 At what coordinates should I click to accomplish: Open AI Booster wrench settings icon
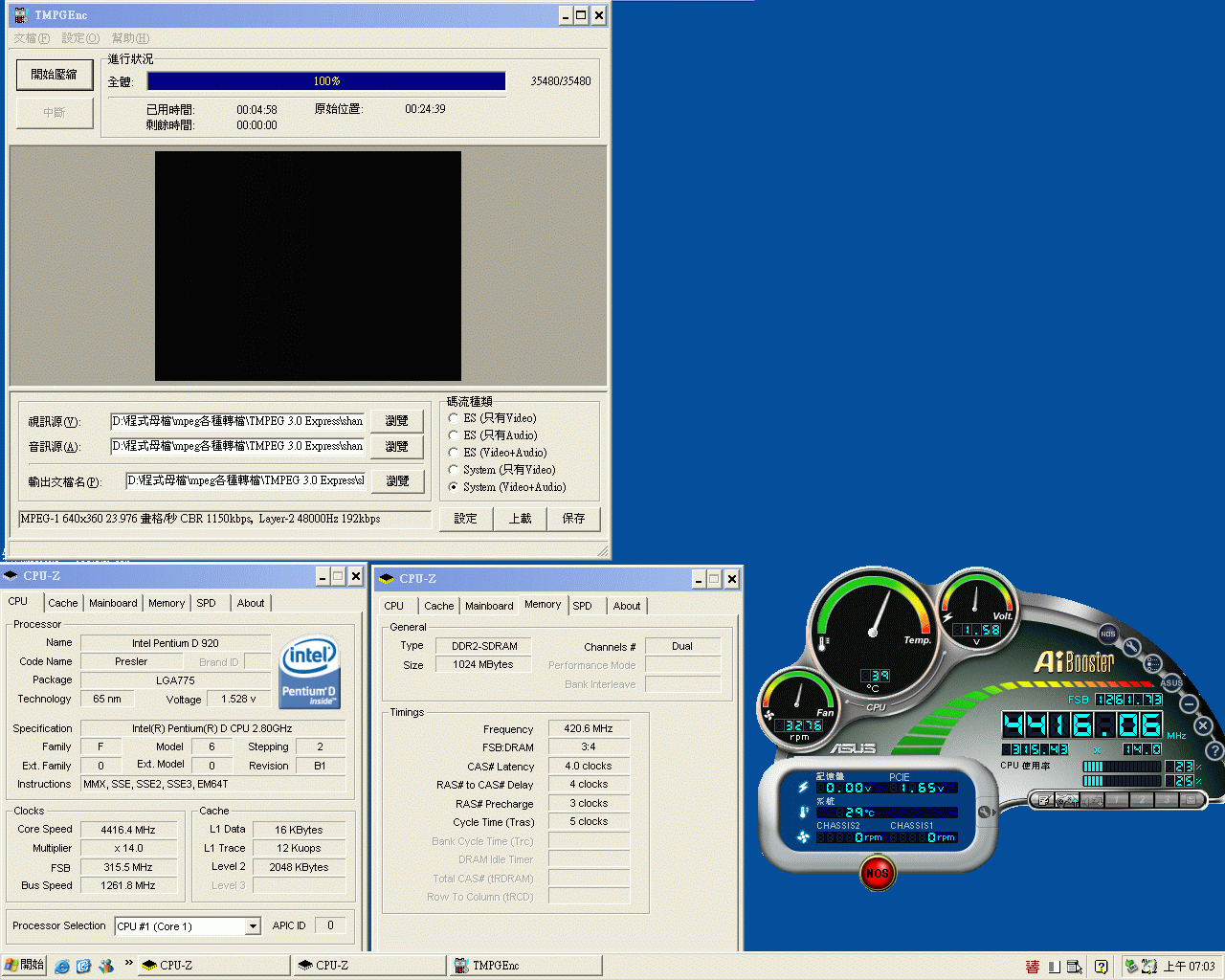1132,648
